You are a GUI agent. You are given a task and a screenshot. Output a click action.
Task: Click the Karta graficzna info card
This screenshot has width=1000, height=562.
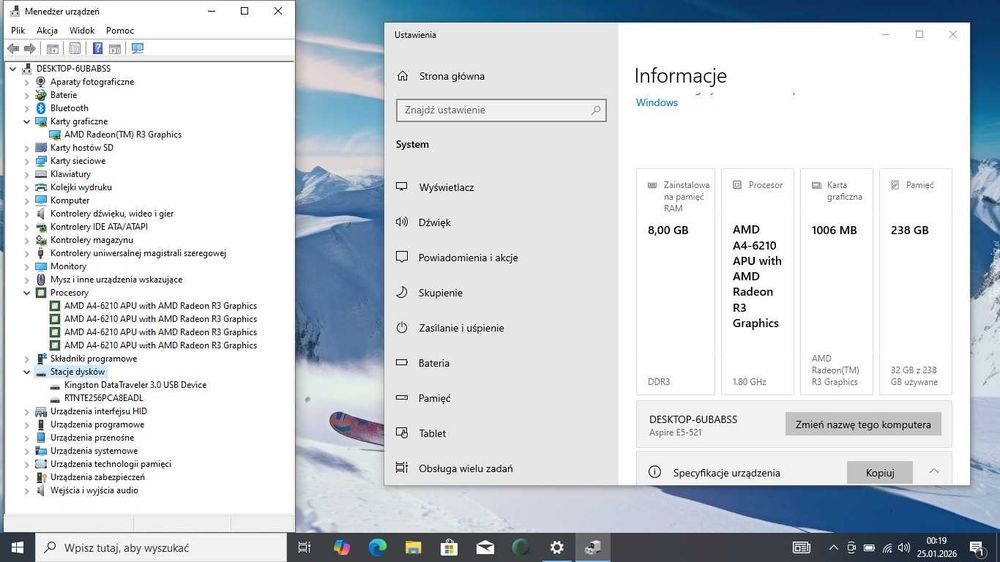click(836, 282)
